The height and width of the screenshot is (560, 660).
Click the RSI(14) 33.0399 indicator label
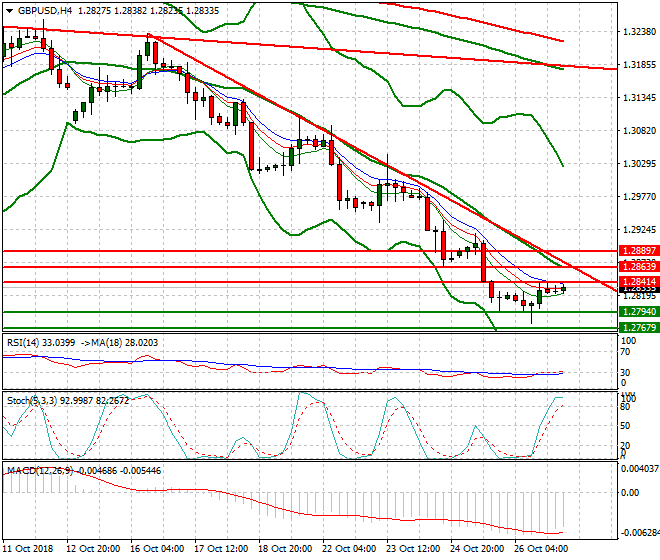click(41, 343)
